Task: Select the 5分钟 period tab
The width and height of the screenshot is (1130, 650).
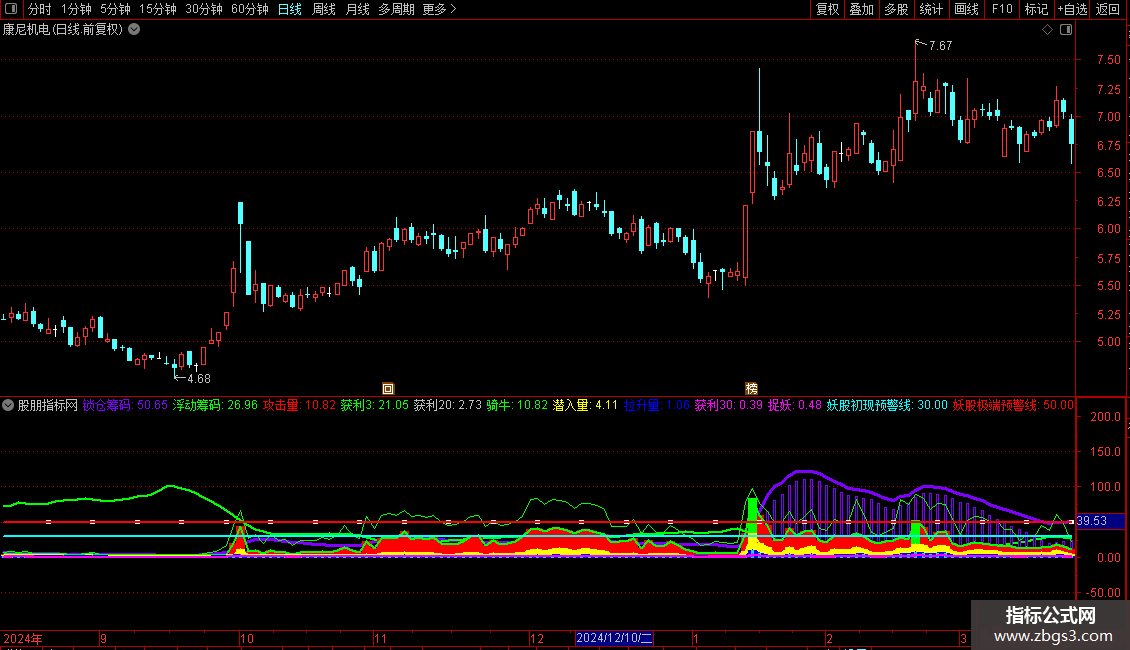Action: coord(115,9)
